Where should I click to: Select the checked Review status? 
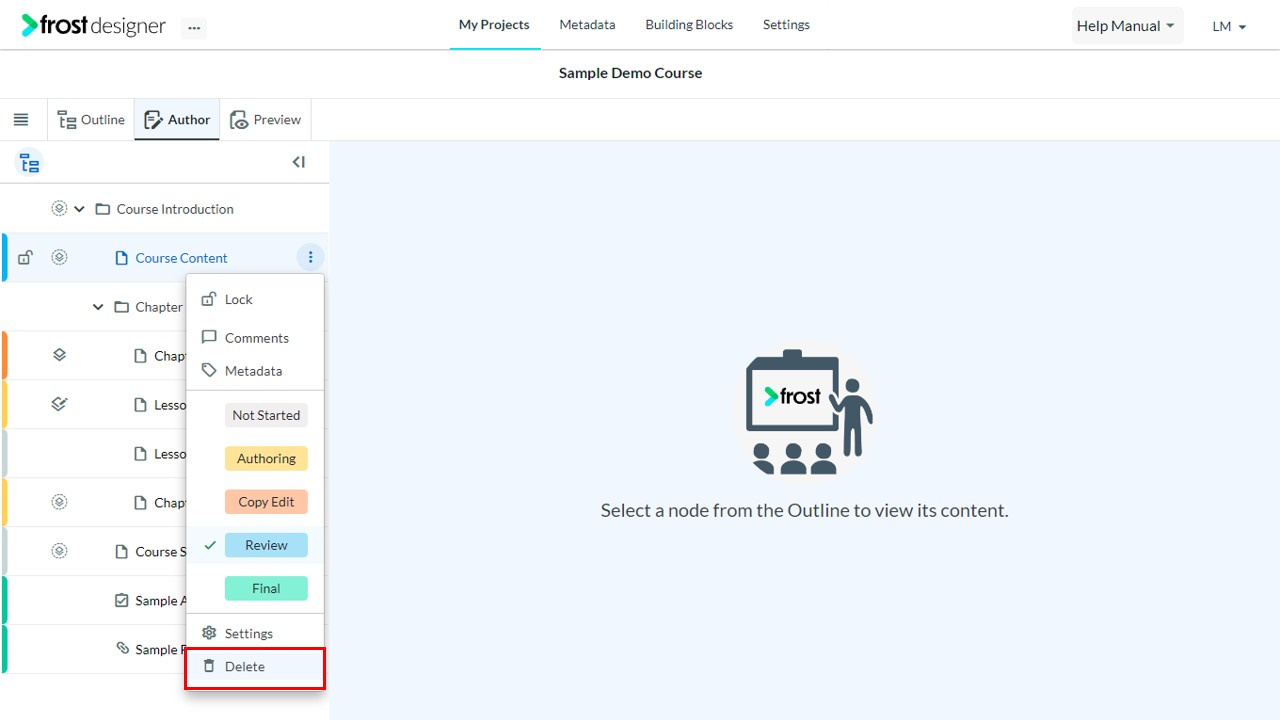coord(266,545)
